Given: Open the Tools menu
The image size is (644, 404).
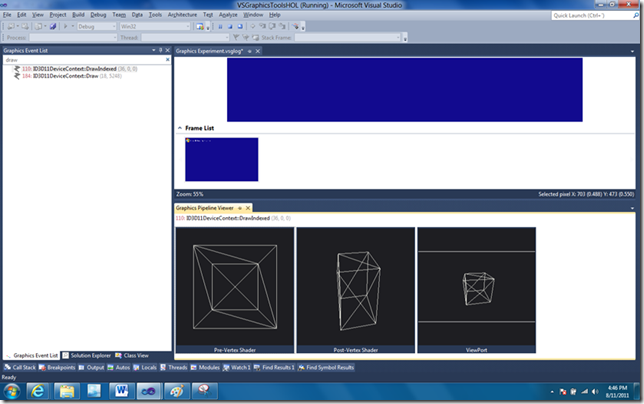Looking at the screenshot, I should [x=155, y=15].
